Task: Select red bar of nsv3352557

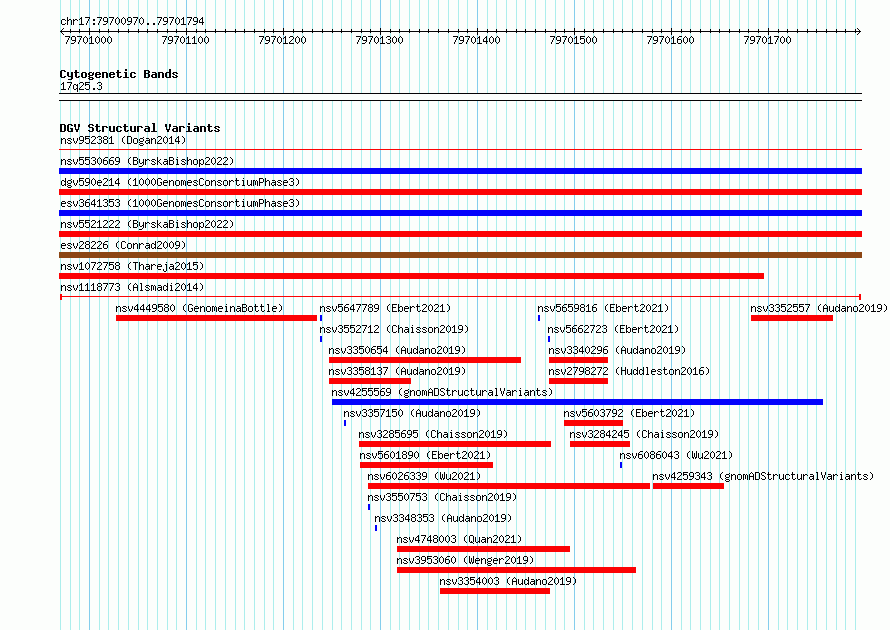Action: pyautogui.click(x=792, y=318)
